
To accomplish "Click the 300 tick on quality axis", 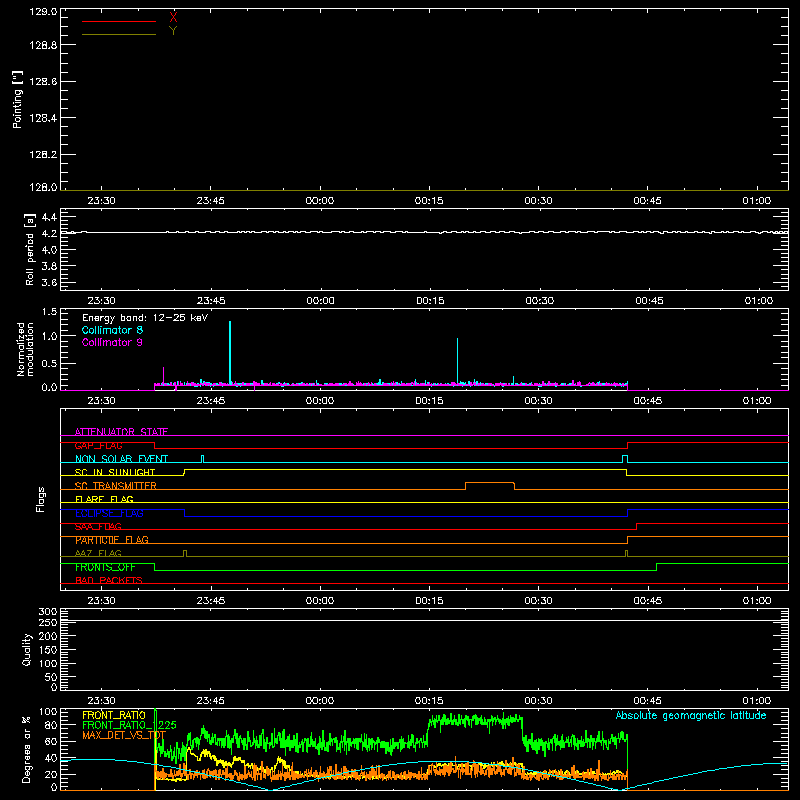I will tap(47, 611).
